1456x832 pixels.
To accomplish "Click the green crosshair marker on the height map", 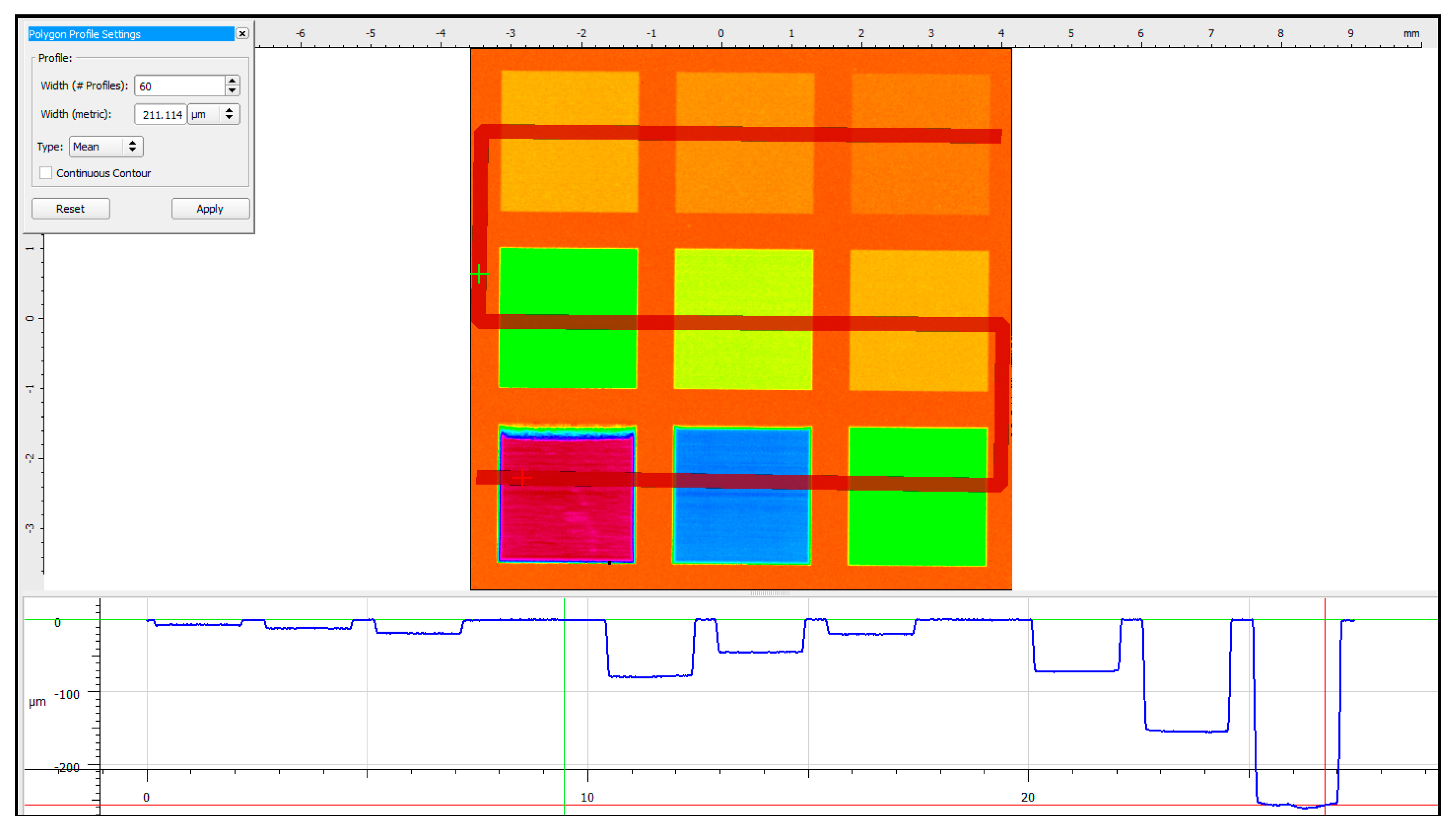I will point(479,274).
